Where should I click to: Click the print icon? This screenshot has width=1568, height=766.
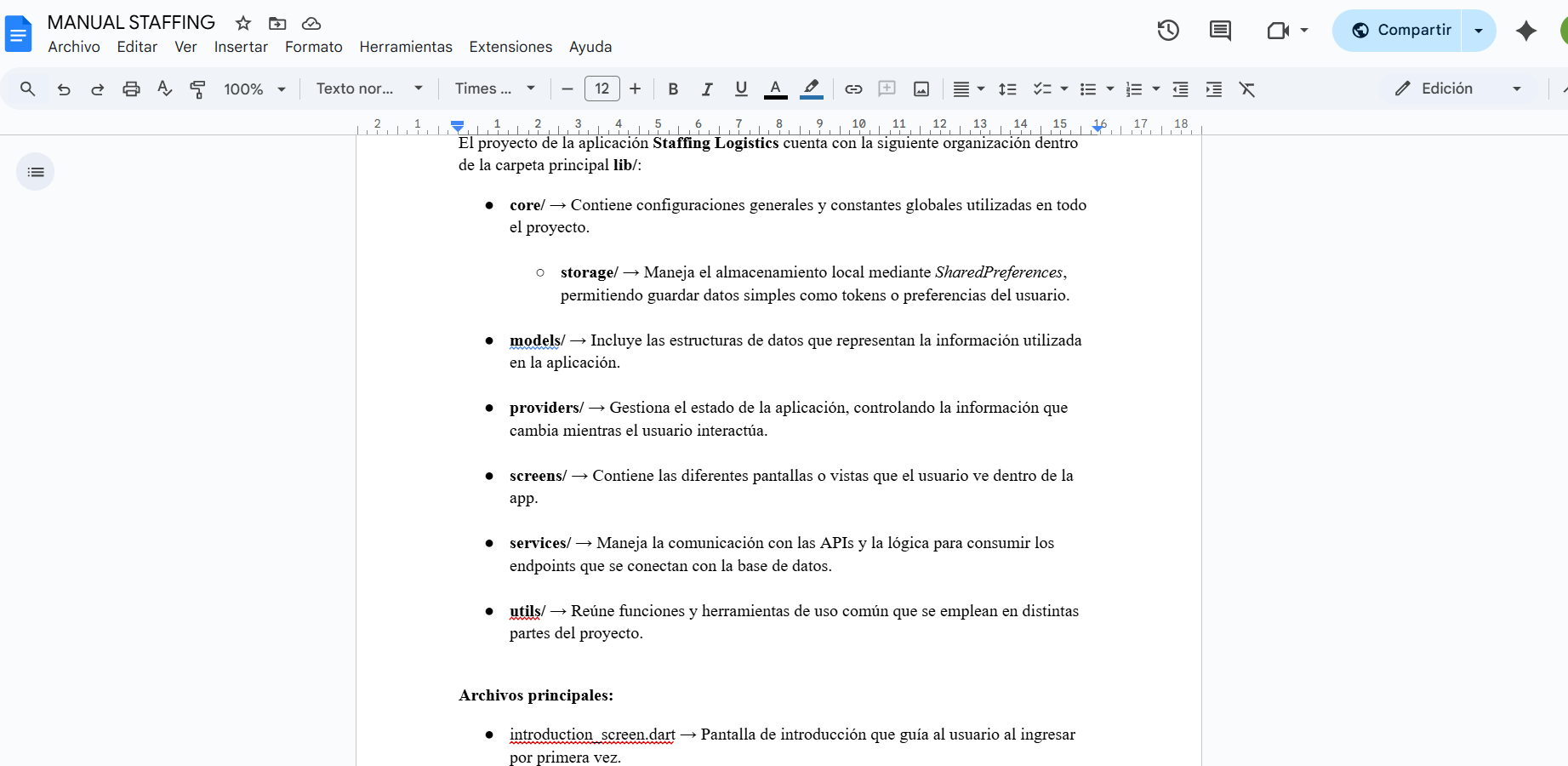pos(131,89)
